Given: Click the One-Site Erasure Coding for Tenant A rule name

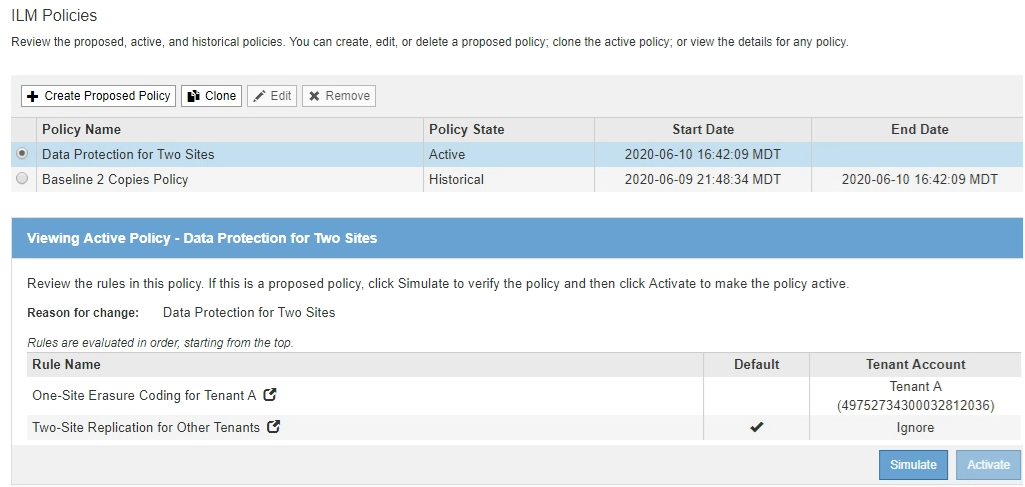Looking at the screenshot, I should 144,395.
